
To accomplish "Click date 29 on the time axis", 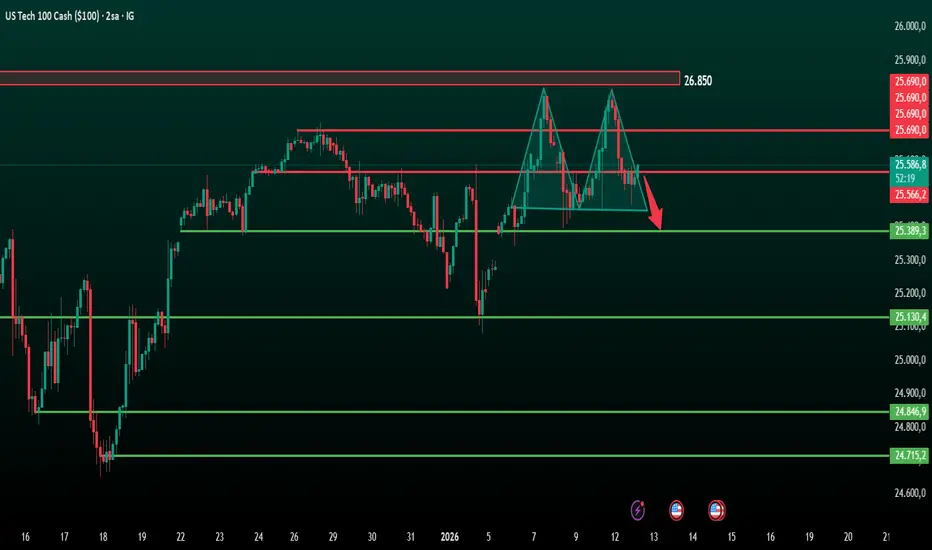I will point(333,537).
